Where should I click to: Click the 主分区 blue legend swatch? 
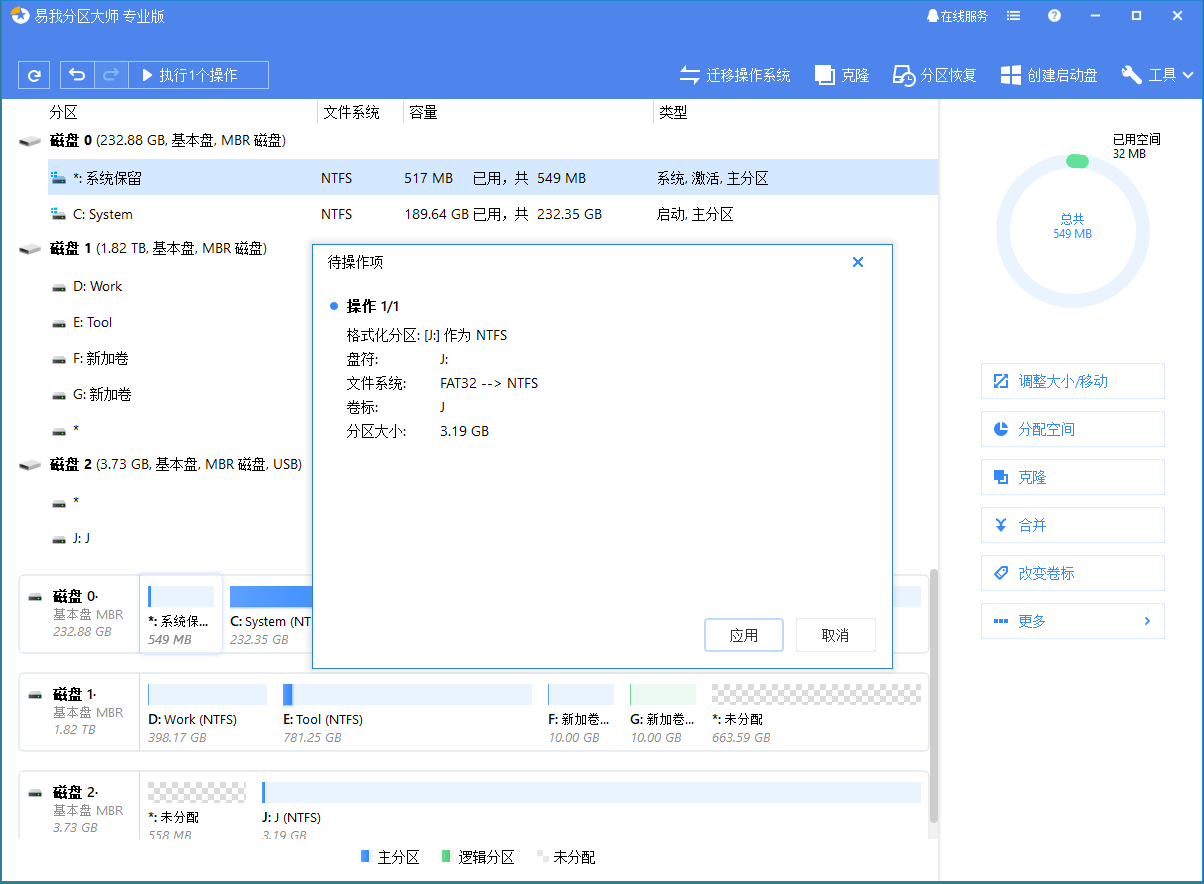365,857
